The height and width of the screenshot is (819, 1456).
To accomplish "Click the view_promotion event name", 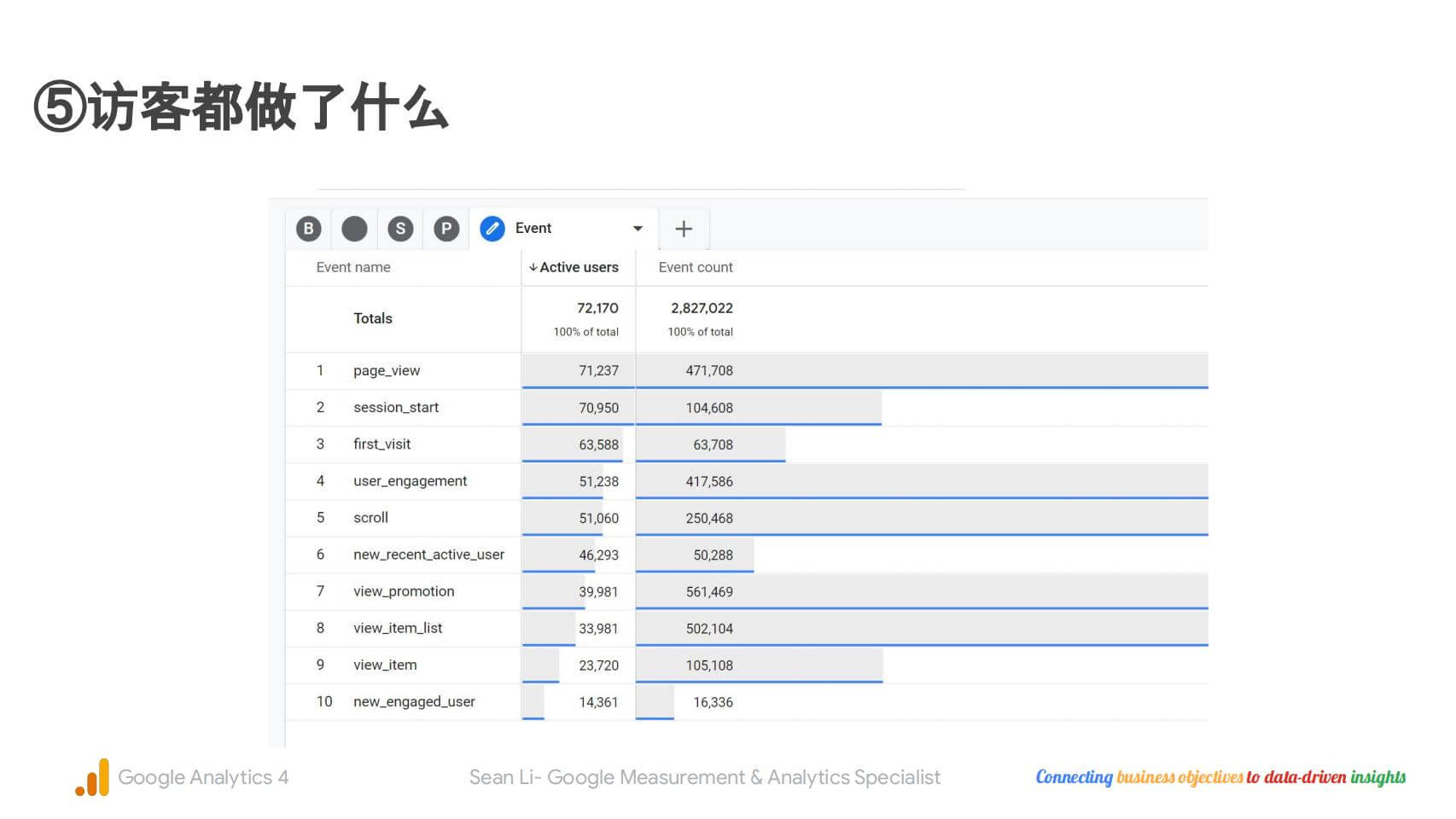I will coord(404,591).
